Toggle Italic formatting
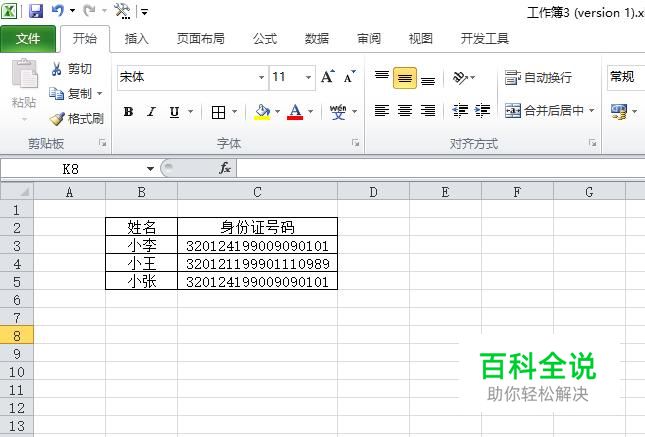Screen dimensions: 645x437 151,112
